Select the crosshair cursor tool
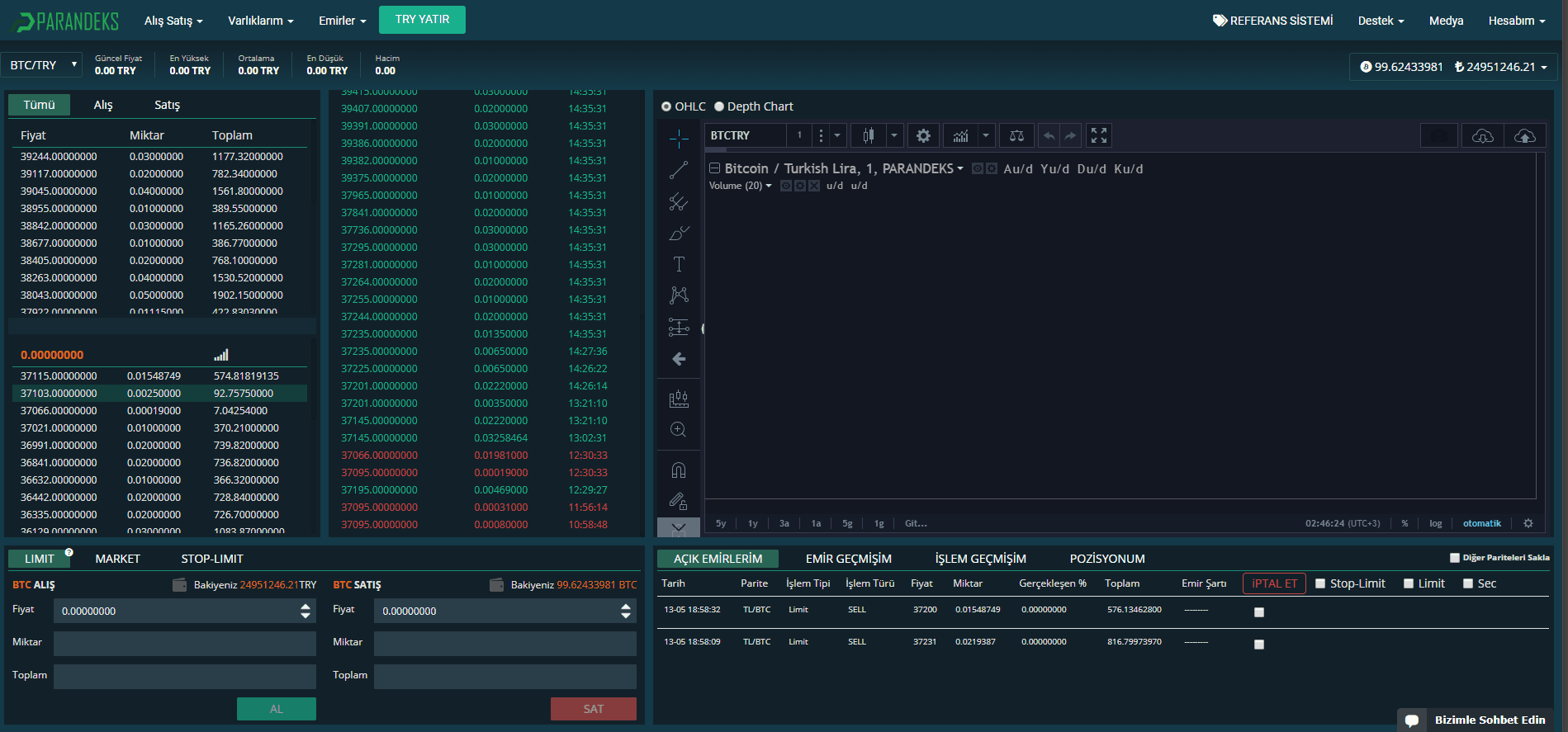 [x=679, y=139]
